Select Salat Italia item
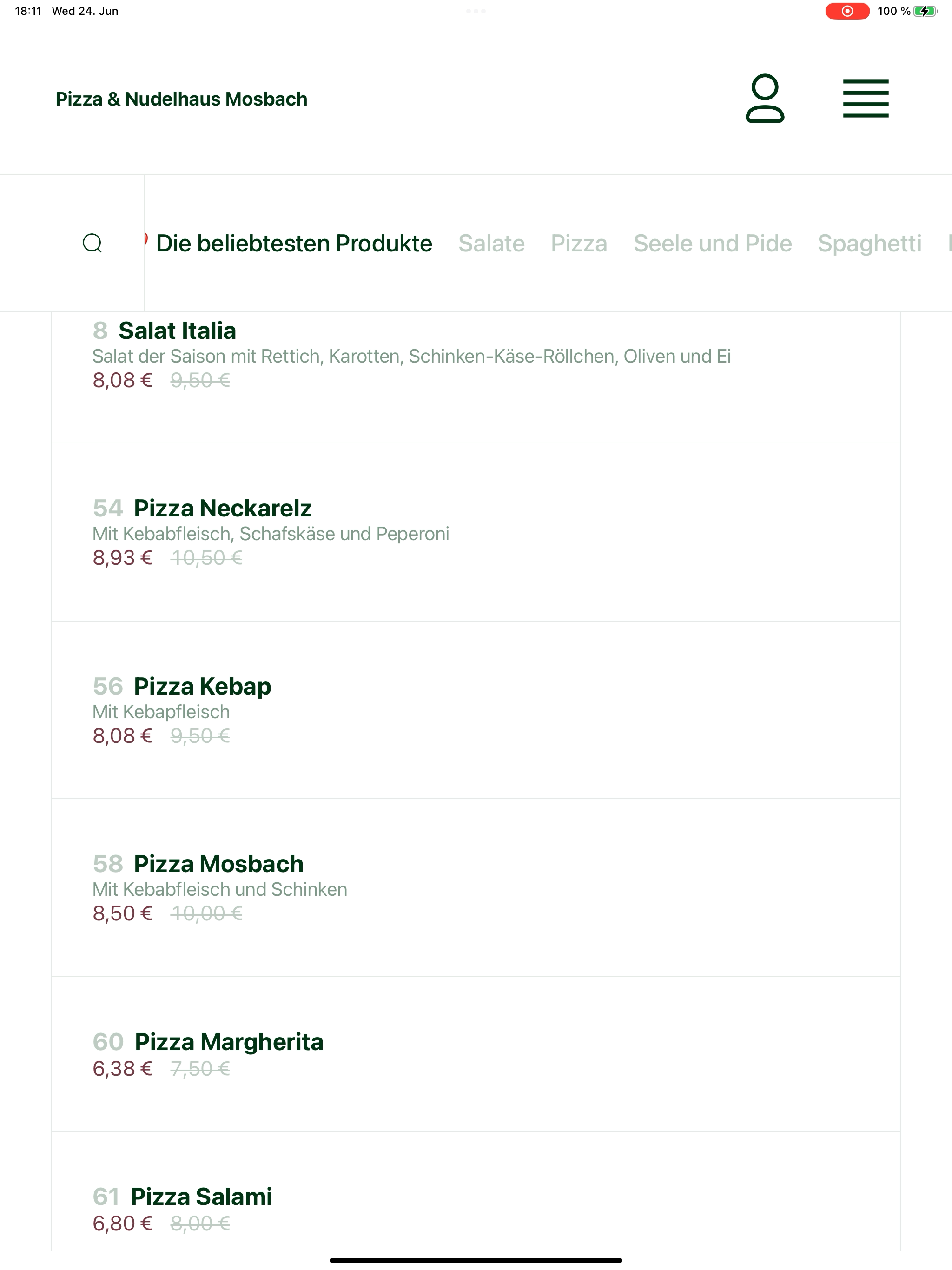The height and width of the screenshot is (1270, 952). click(476, 377)
